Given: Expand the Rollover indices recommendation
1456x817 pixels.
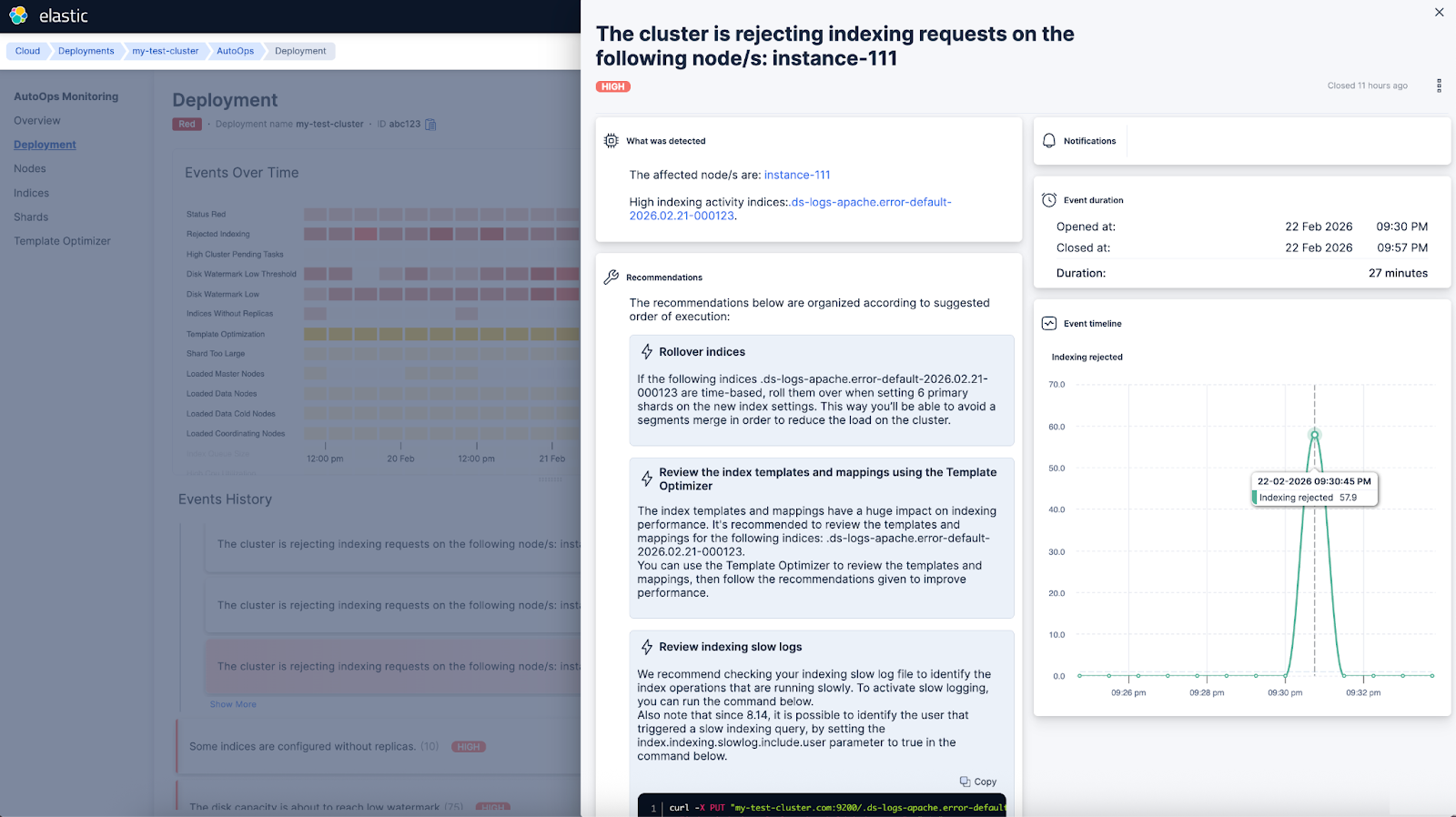Looking at the screenshot, I should click(x=702, y=352).
